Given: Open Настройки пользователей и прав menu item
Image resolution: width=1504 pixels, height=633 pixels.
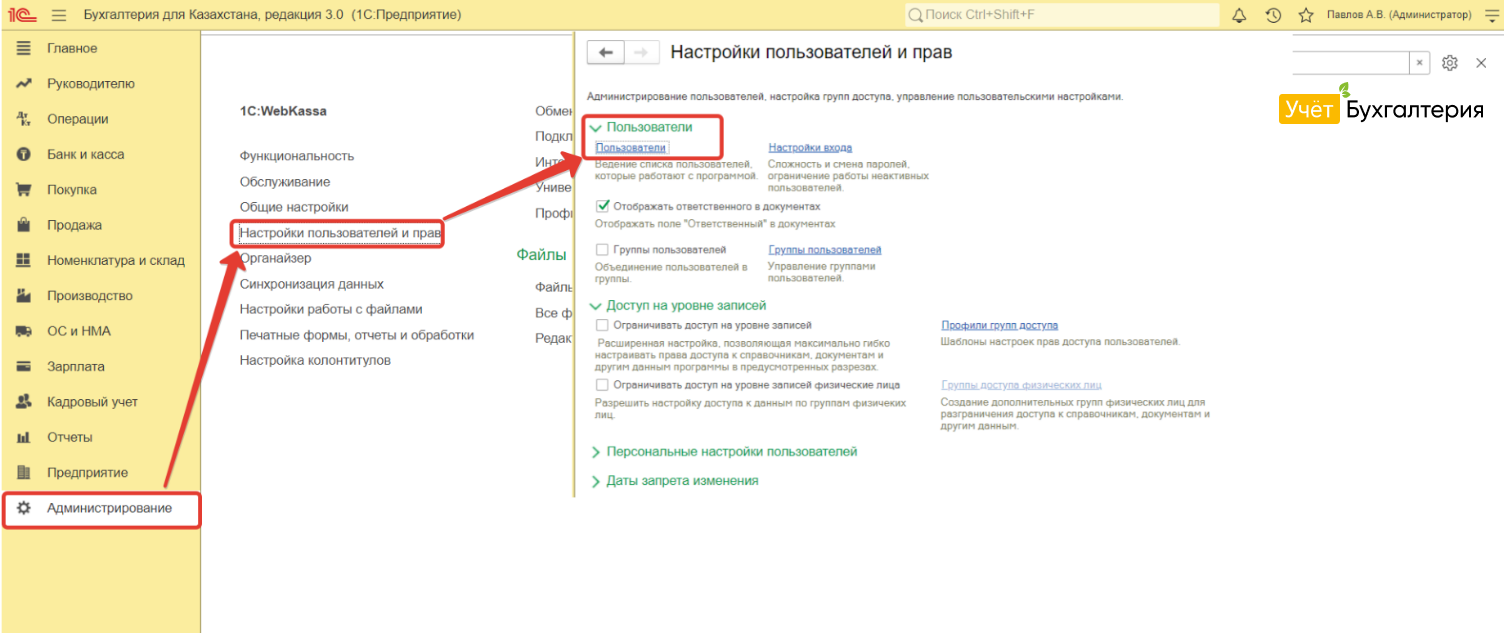Looking at the screenshot, I should [340, 233].
